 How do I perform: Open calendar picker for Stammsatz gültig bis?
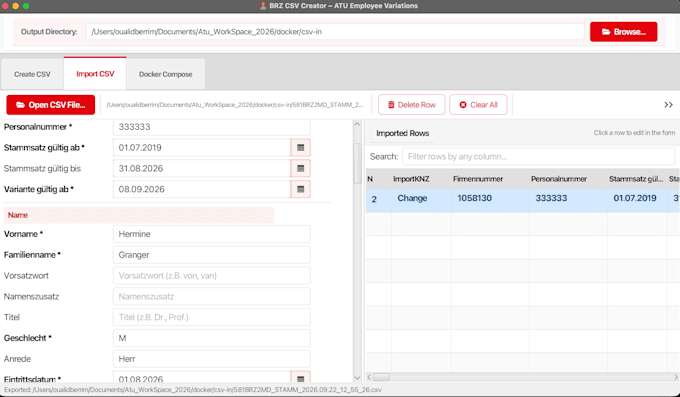pos(301,168)
